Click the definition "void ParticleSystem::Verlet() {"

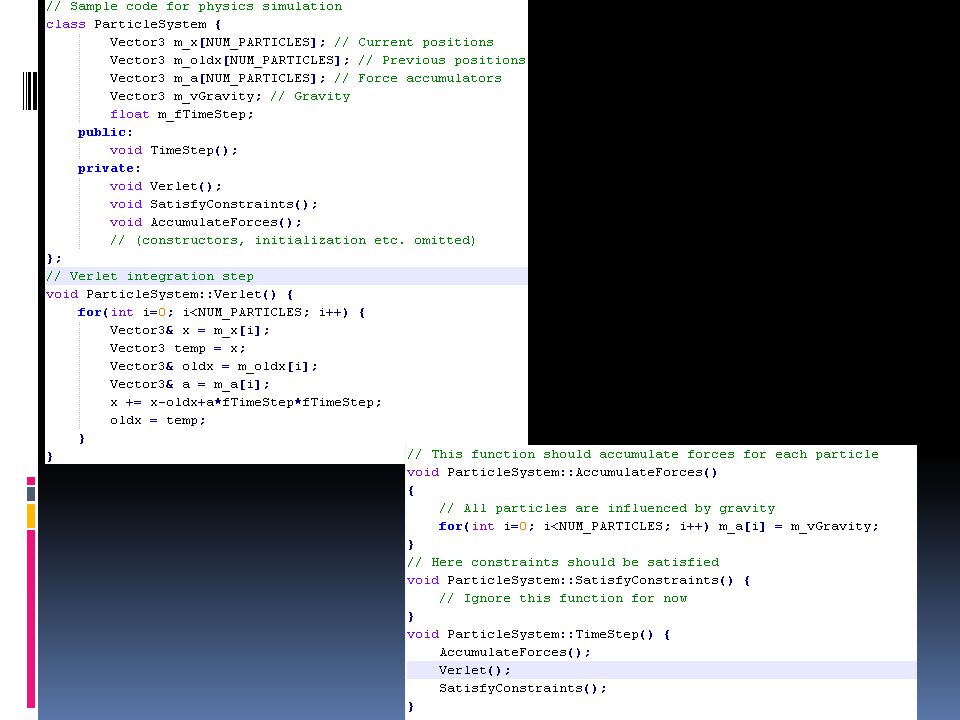click(x=170, y=294)
